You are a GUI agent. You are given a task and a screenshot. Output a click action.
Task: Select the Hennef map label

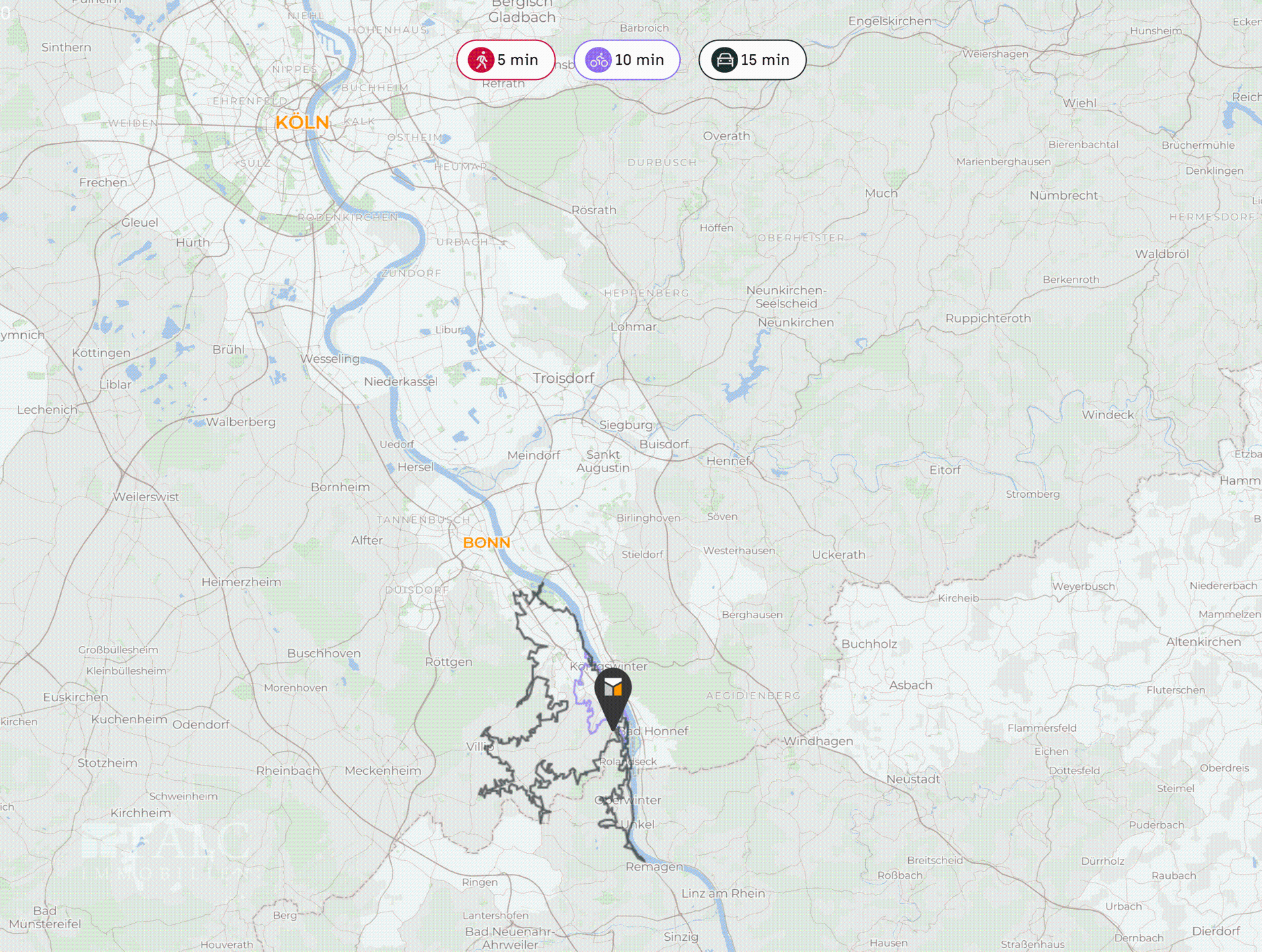pyautogui.click(x=728, y=461)
